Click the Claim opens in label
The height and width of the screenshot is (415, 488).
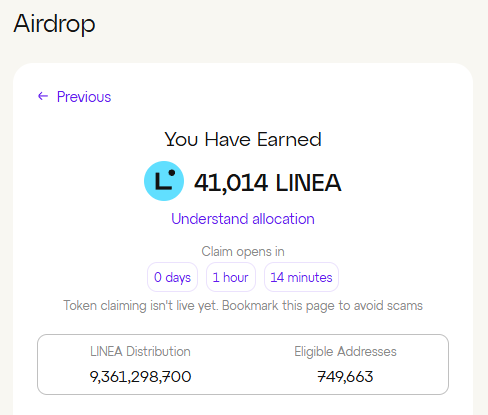(243, 252)
